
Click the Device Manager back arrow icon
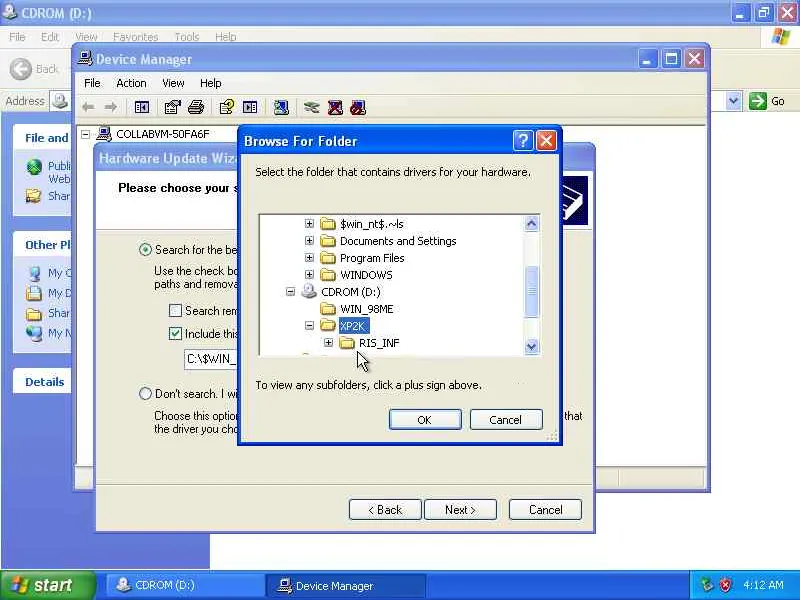click(x=88, y=107)
